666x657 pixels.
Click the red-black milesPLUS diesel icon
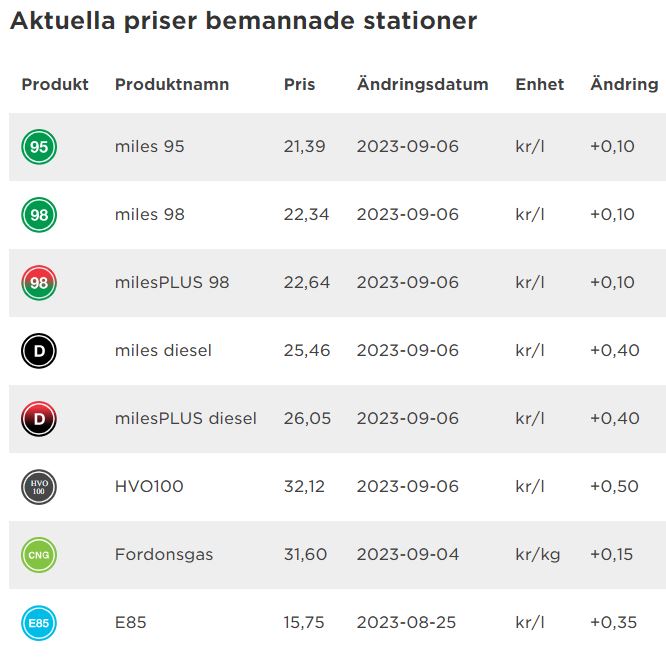39,419
